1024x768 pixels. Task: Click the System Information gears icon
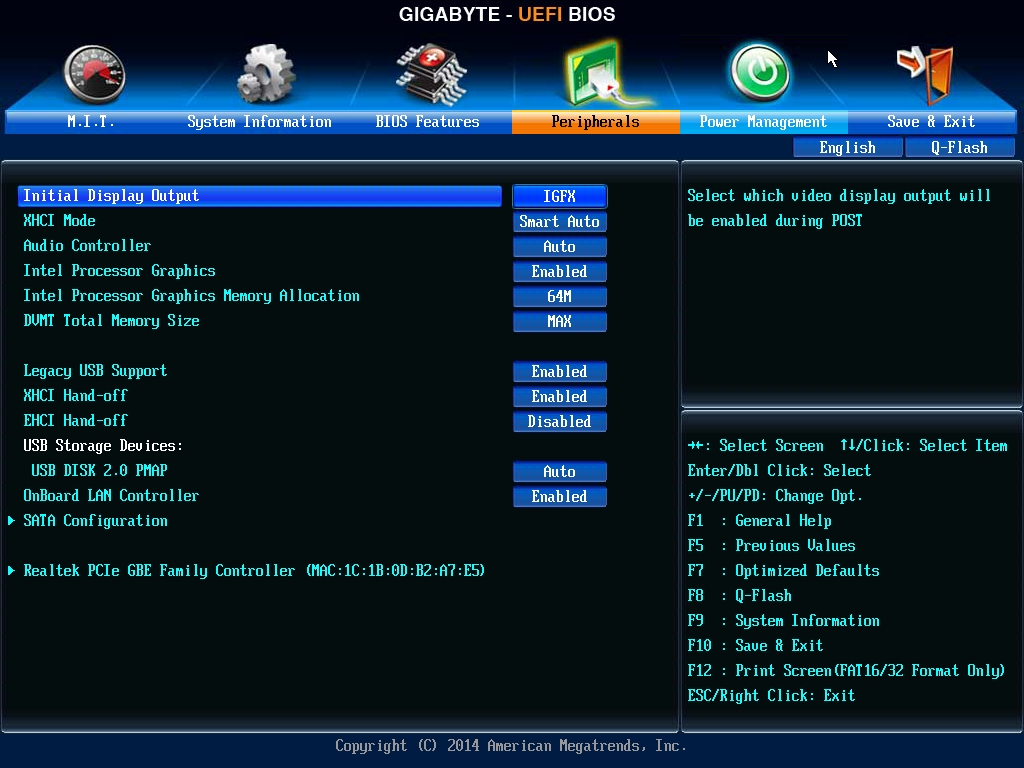[265, 74]
